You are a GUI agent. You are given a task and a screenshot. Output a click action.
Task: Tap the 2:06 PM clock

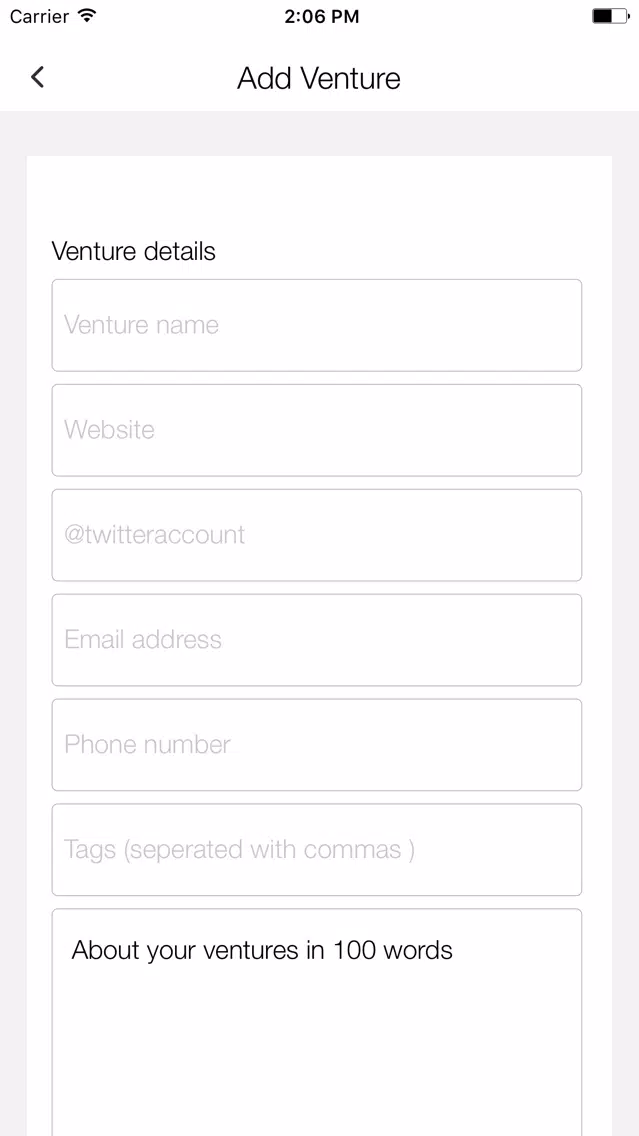321,17
